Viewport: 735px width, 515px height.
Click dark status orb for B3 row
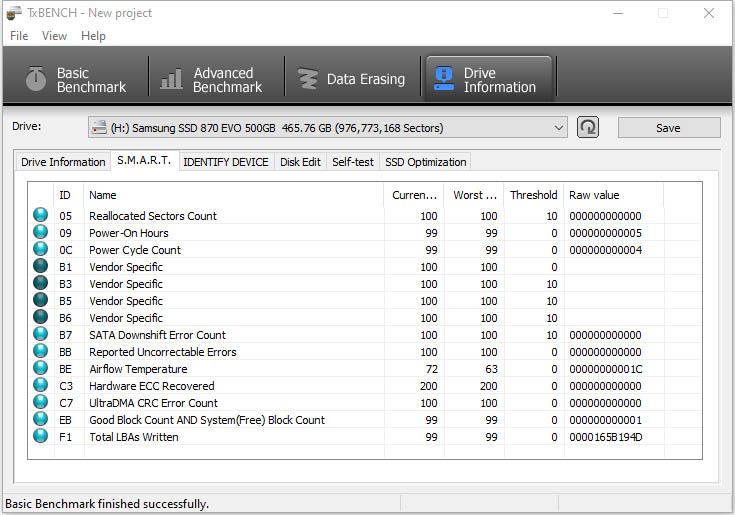point(41,283)
